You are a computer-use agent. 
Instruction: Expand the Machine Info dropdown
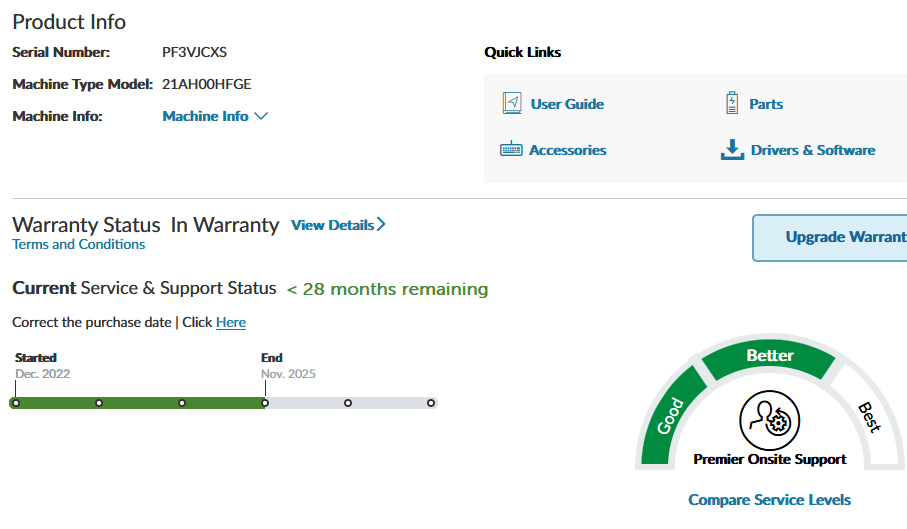click(x=215, y=116)
